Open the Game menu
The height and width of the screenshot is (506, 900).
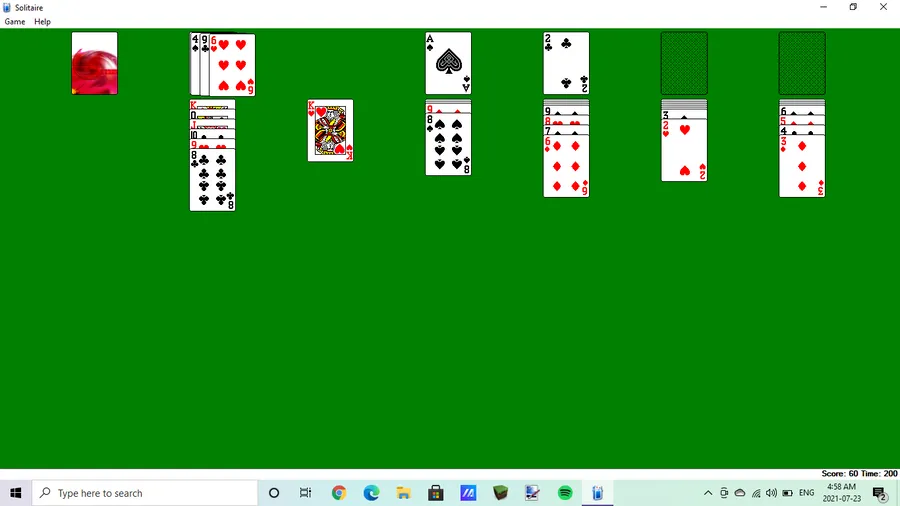[x=15, y=22]
